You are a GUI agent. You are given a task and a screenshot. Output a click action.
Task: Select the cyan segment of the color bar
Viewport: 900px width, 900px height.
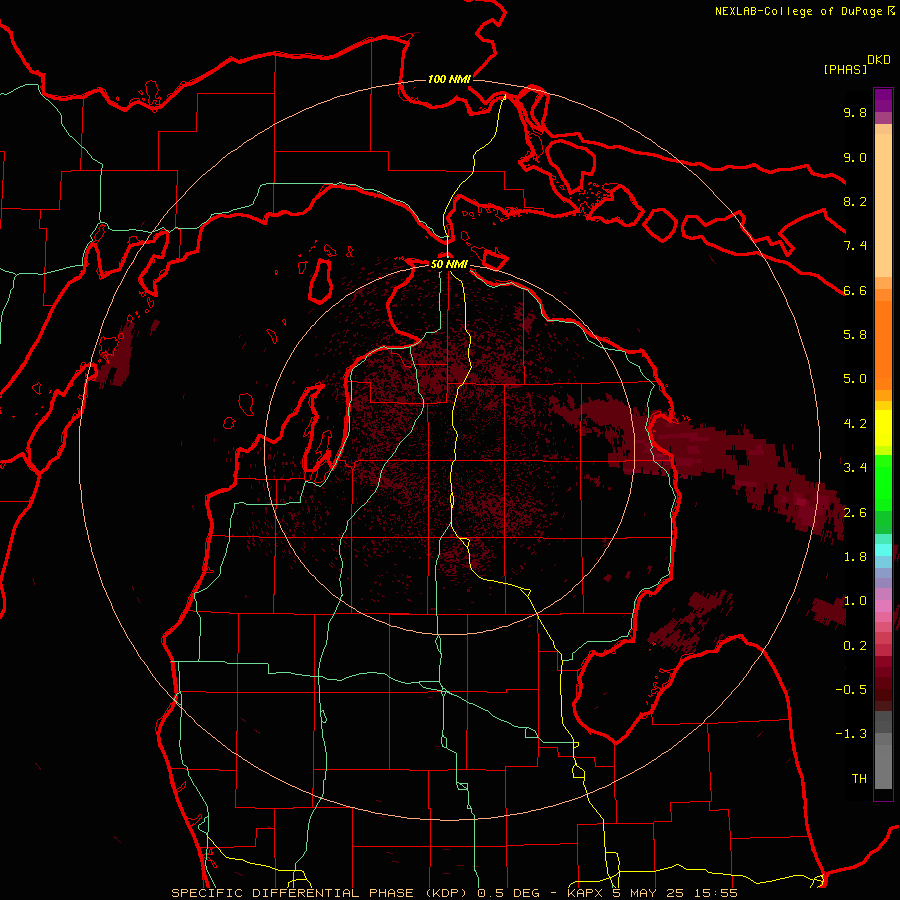pos(883,550)
